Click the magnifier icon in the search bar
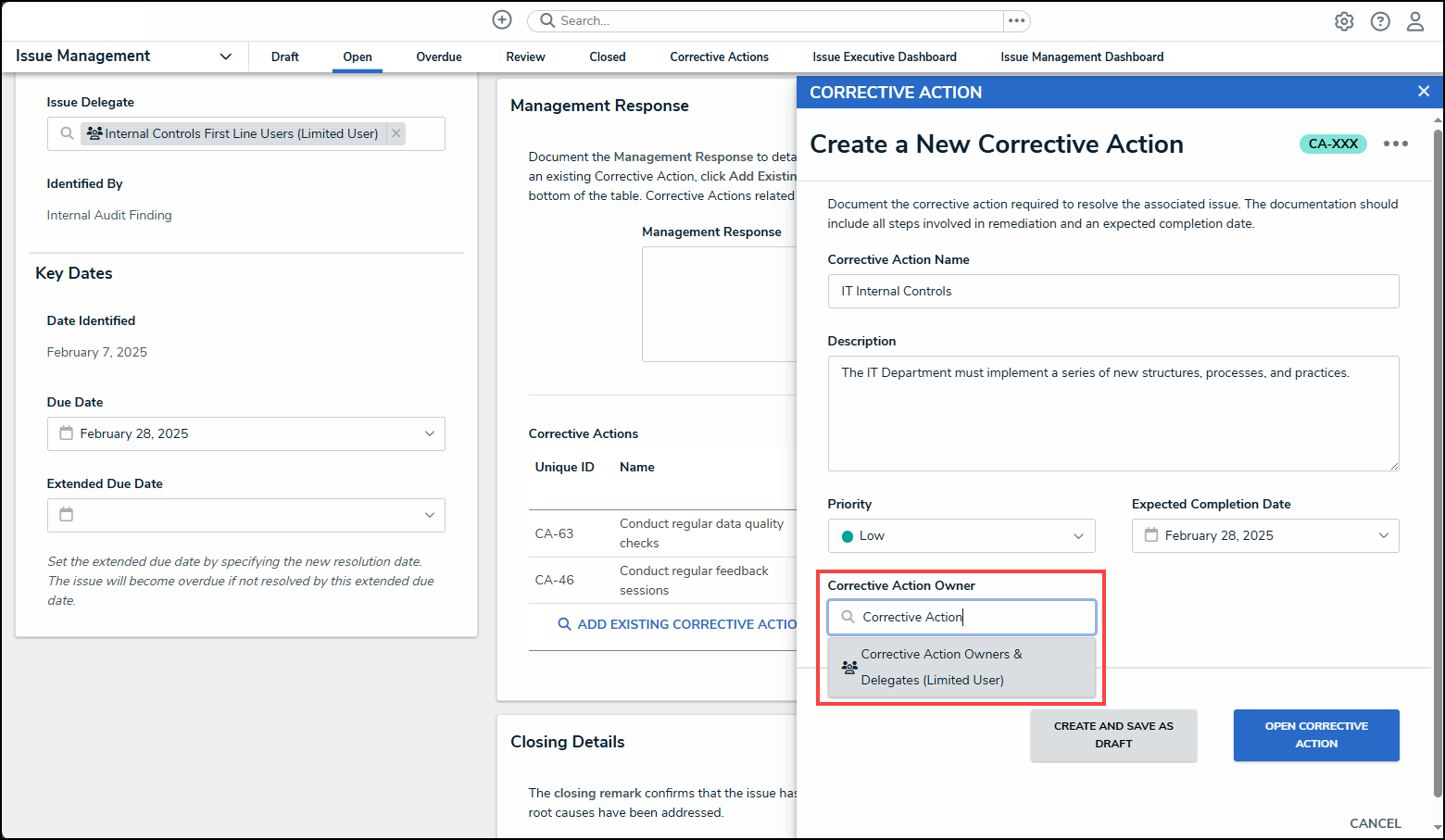The height and width of the screenshot is (840, 1445). click(545, 20)
